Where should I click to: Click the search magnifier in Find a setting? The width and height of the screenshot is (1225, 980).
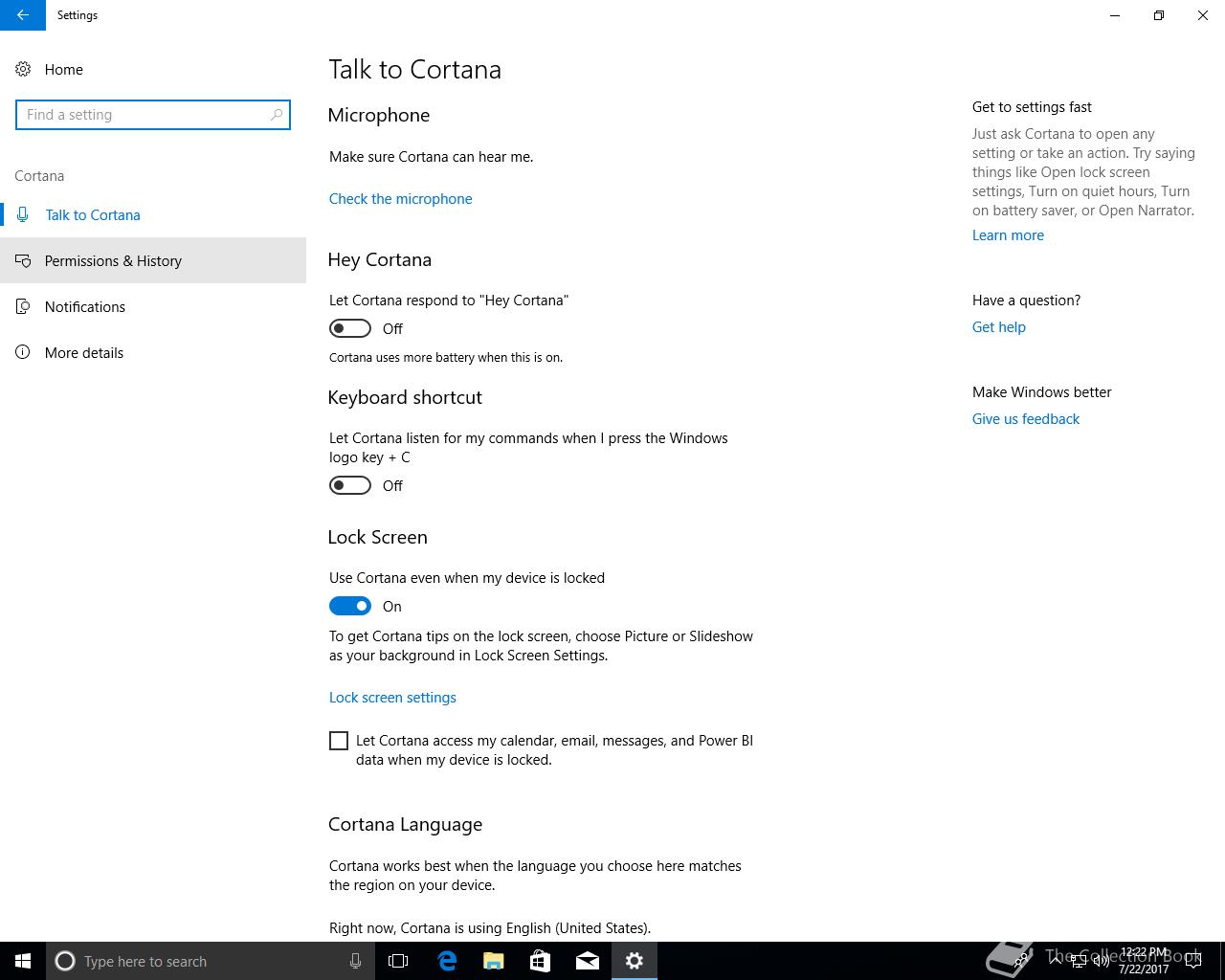[x=277, y=115]
